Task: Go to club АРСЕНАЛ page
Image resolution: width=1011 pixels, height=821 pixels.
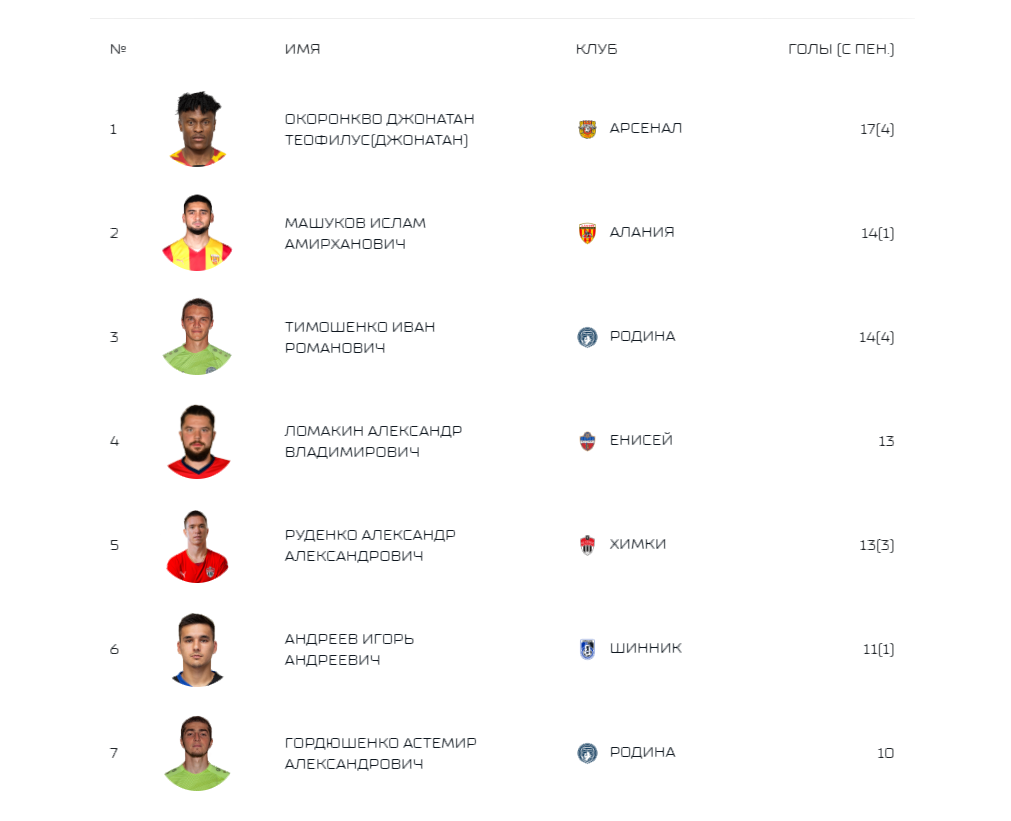Action: (645, 128)
